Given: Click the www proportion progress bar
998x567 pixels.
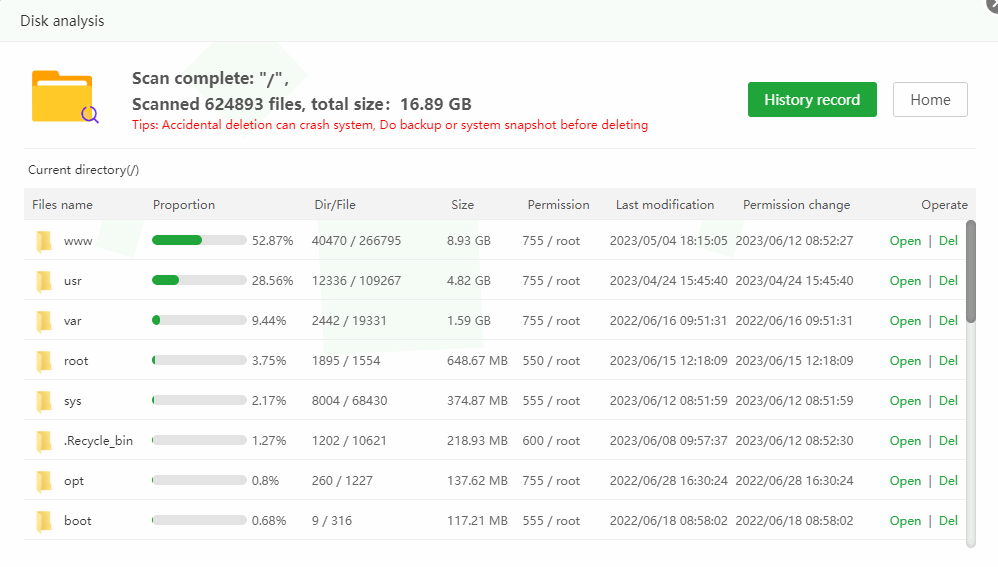Looking at the screenshot, I should coord(199,241).
